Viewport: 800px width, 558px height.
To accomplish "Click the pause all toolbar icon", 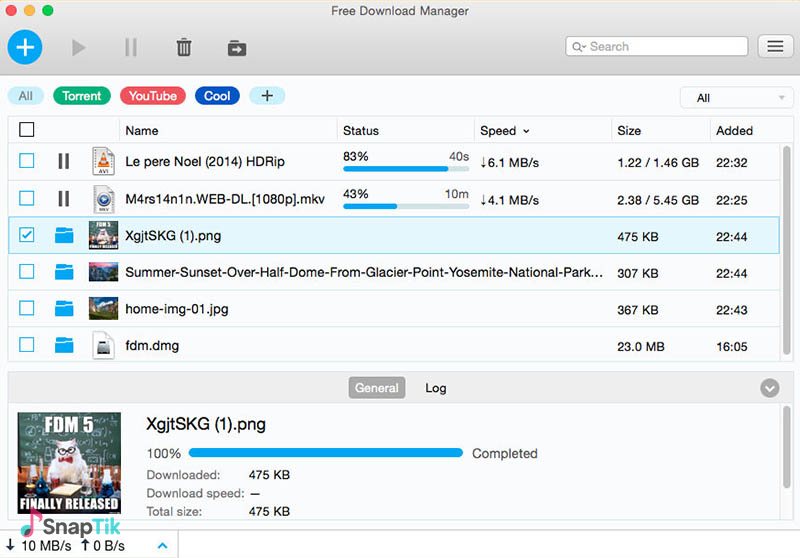I will [x=130, y=47].
